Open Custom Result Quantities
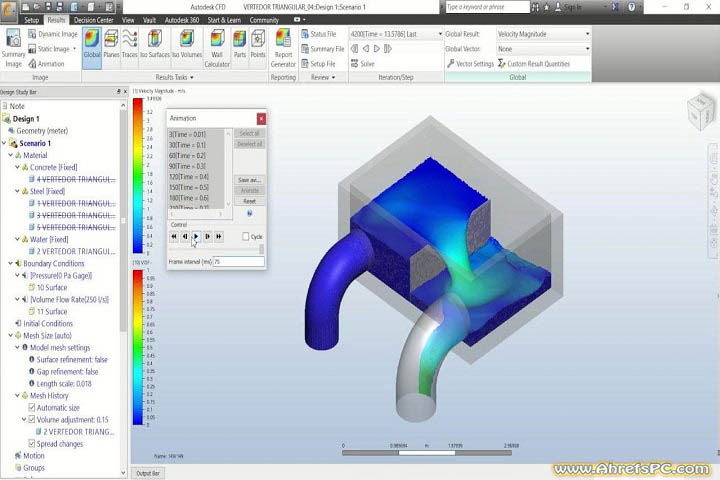720x480 pixels. 534,64
